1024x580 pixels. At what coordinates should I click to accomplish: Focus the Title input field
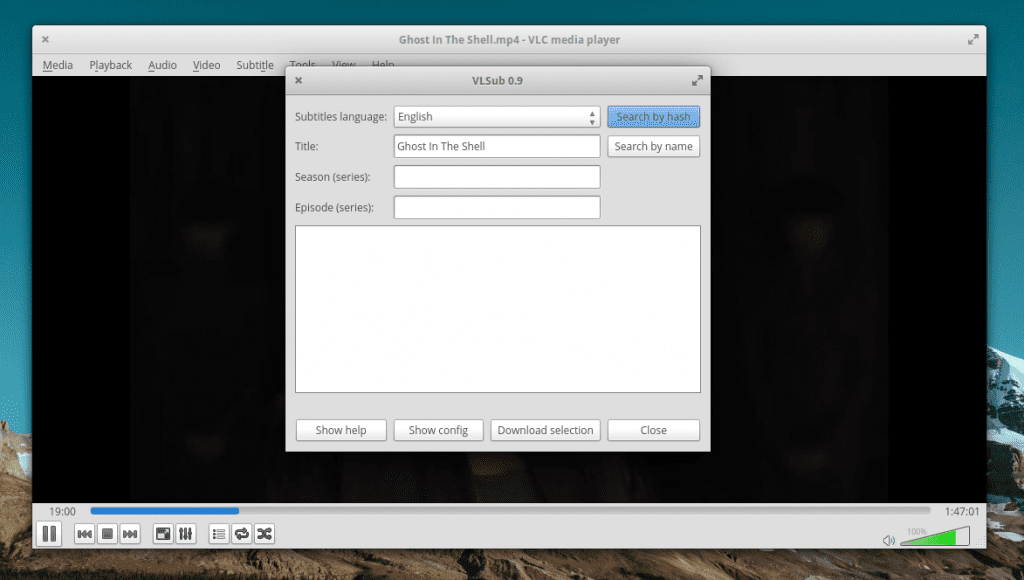(497, 146)
